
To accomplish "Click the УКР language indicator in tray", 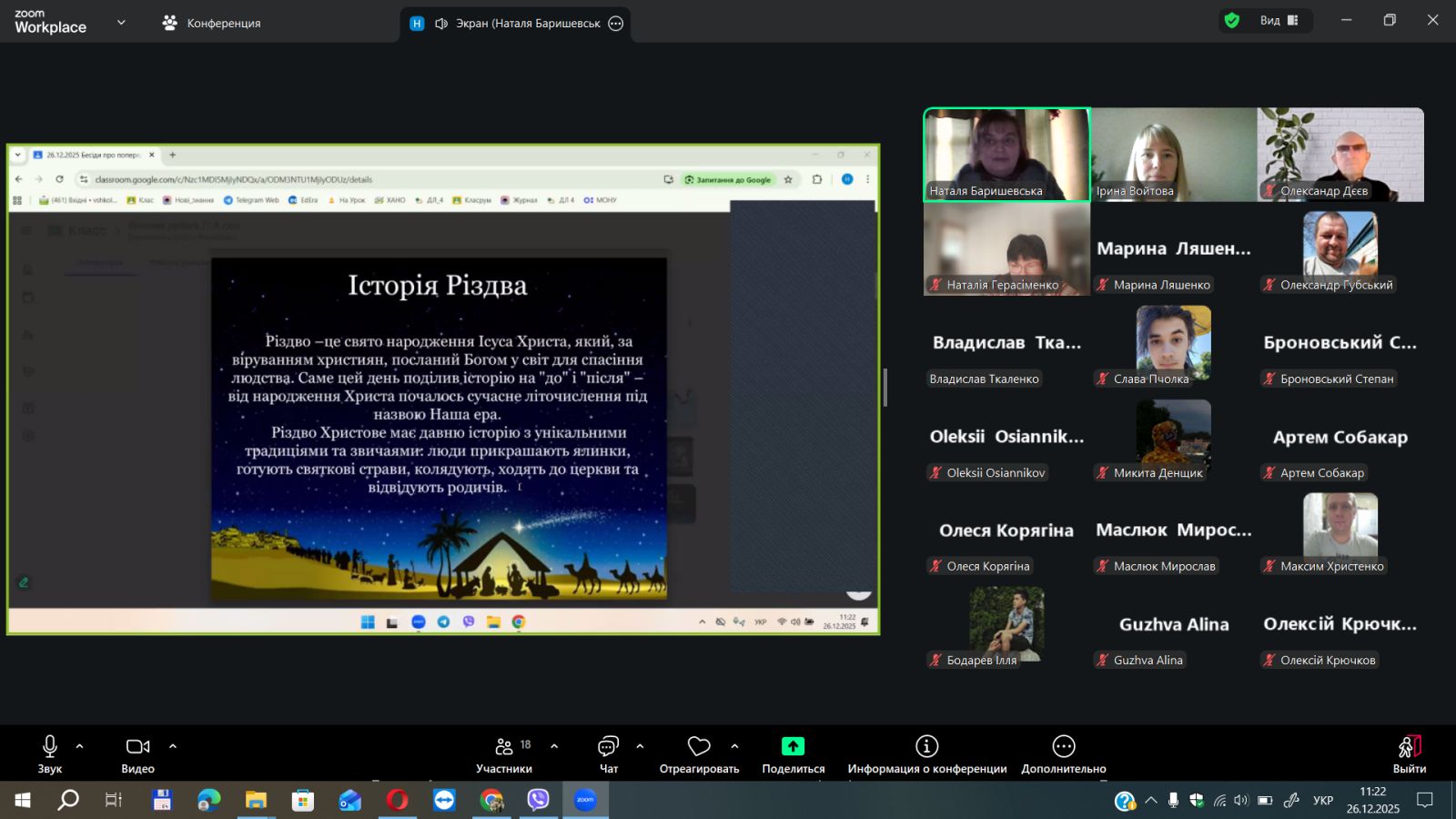I will (x=1322, y=801).
